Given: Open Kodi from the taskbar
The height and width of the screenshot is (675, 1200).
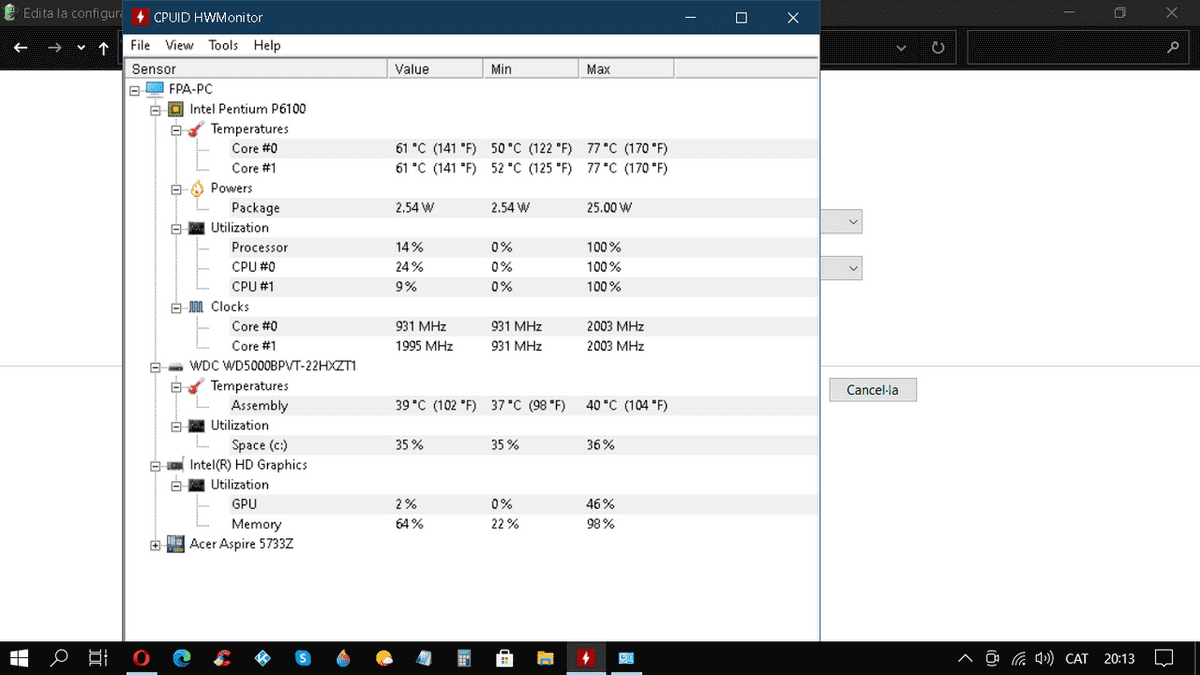Looking at the screenshot, I should click(x=263, y=658).
